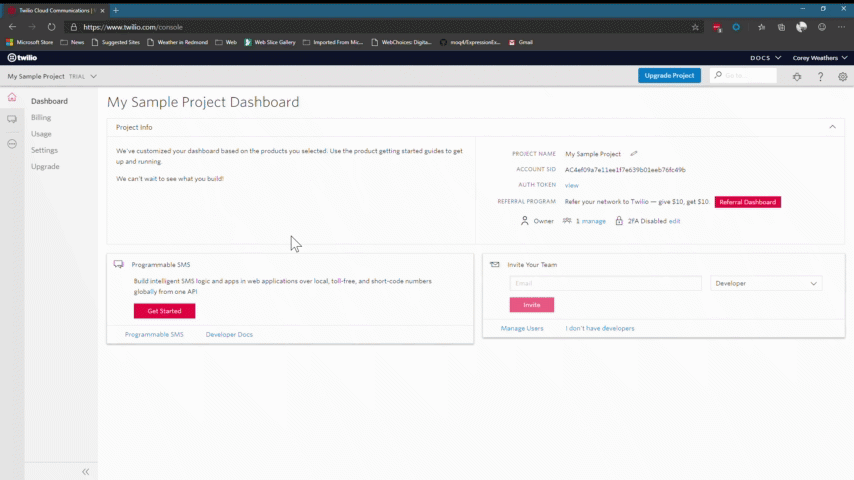
Task: Click the Programmable SMS card heading
Action: [161, 265]
